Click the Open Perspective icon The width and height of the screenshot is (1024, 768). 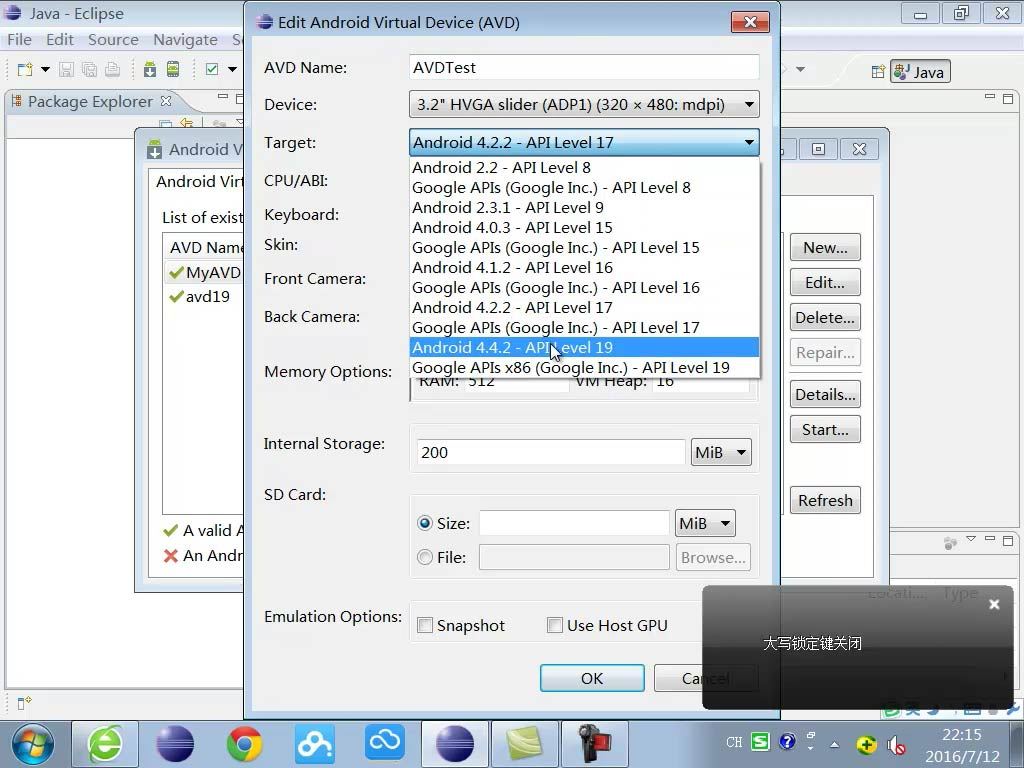(x=878, y=72)
